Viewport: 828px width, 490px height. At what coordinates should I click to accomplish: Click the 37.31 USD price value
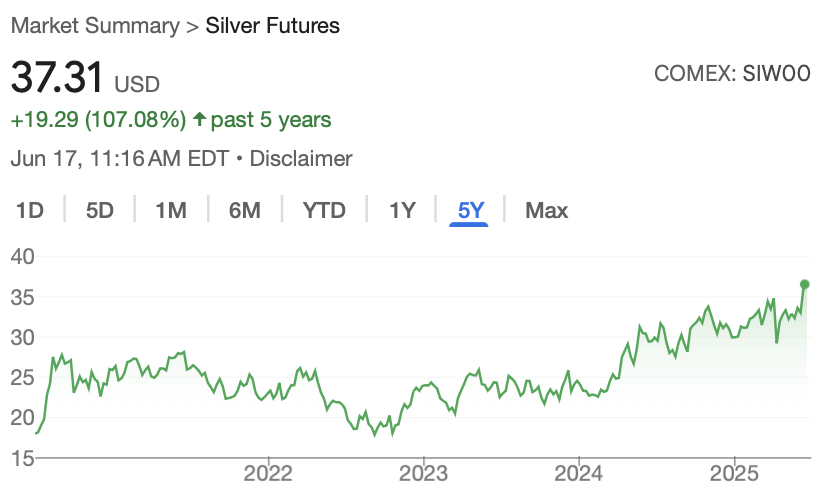pyautogui.click(x=85, y=77)
